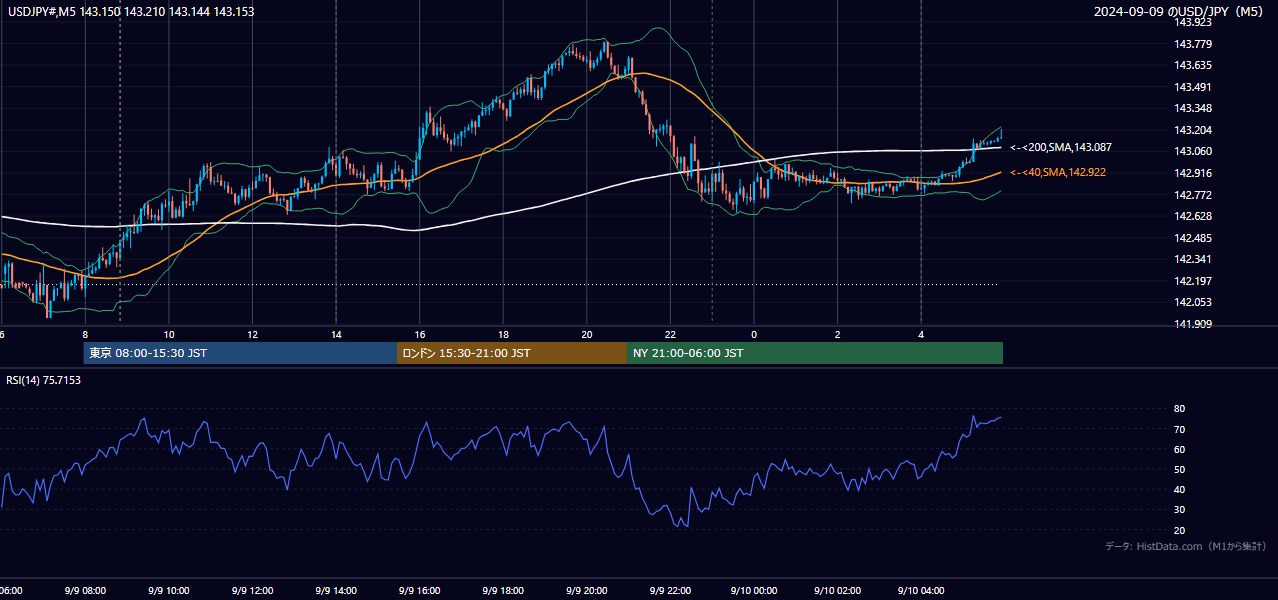Click the 200 SMA 143.087 label
The height and width of the screenshot is (600, 1278).
tap(1060, 147)
